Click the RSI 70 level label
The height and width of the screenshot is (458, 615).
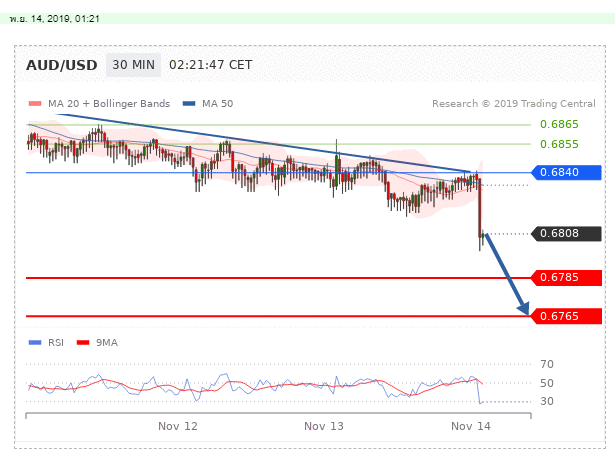(x=547, y=364)
